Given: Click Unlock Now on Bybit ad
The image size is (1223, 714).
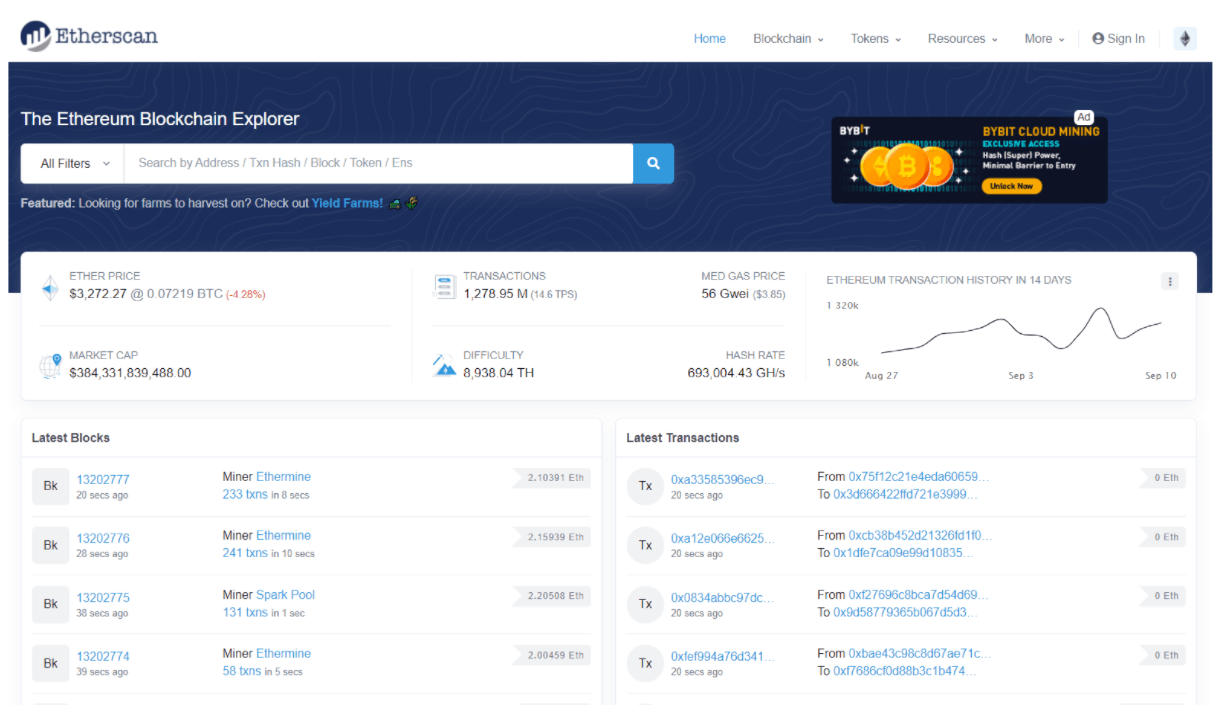Looking at the screenshot, I should coord(1011,187).
